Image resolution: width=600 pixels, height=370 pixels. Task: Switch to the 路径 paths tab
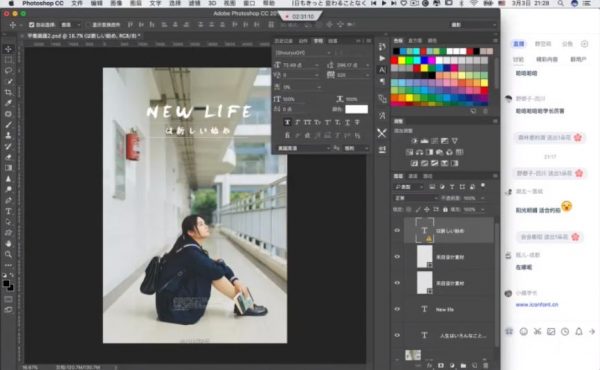[x=427, y=176]
